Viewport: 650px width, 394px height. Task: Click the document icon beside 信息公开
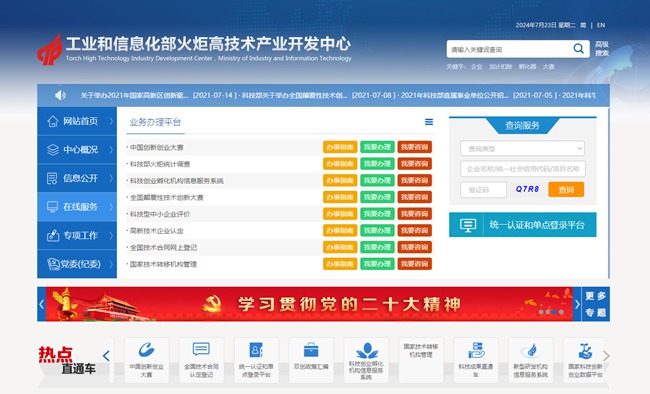[x=52, y=178]
